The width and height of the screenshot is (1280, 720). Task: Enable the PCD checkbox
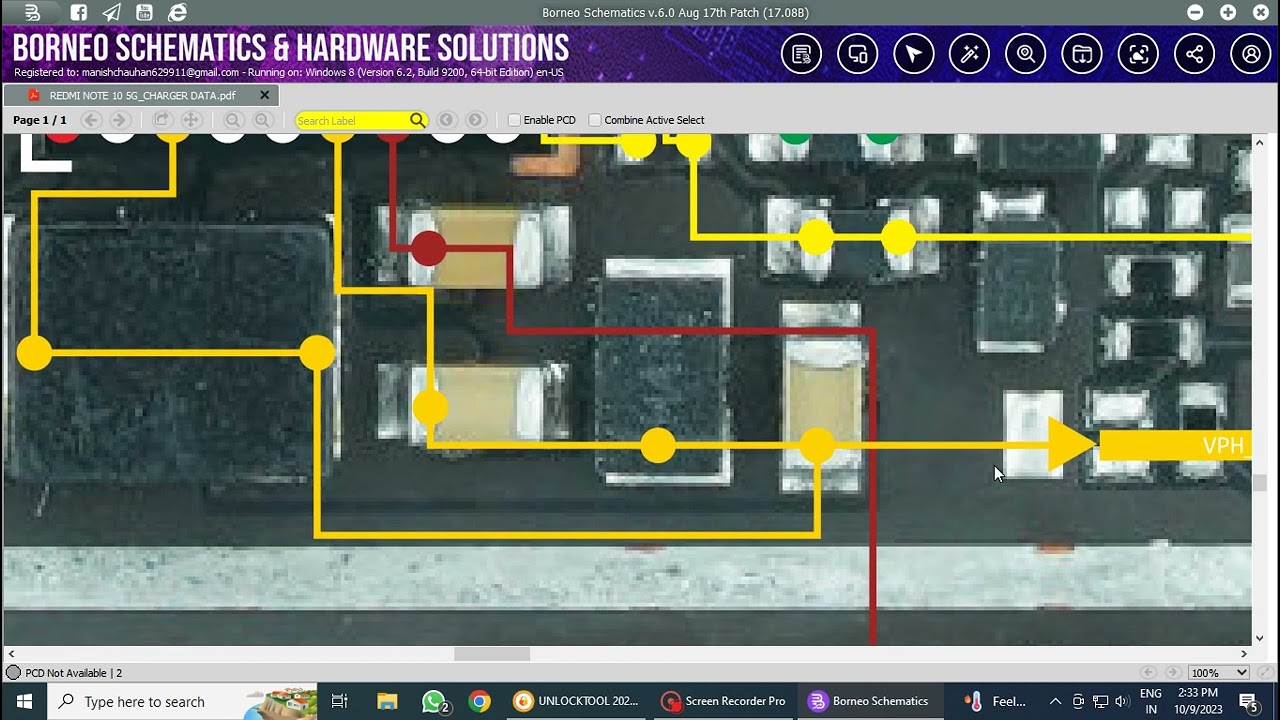pyautogui.click(x=514, y=120)
